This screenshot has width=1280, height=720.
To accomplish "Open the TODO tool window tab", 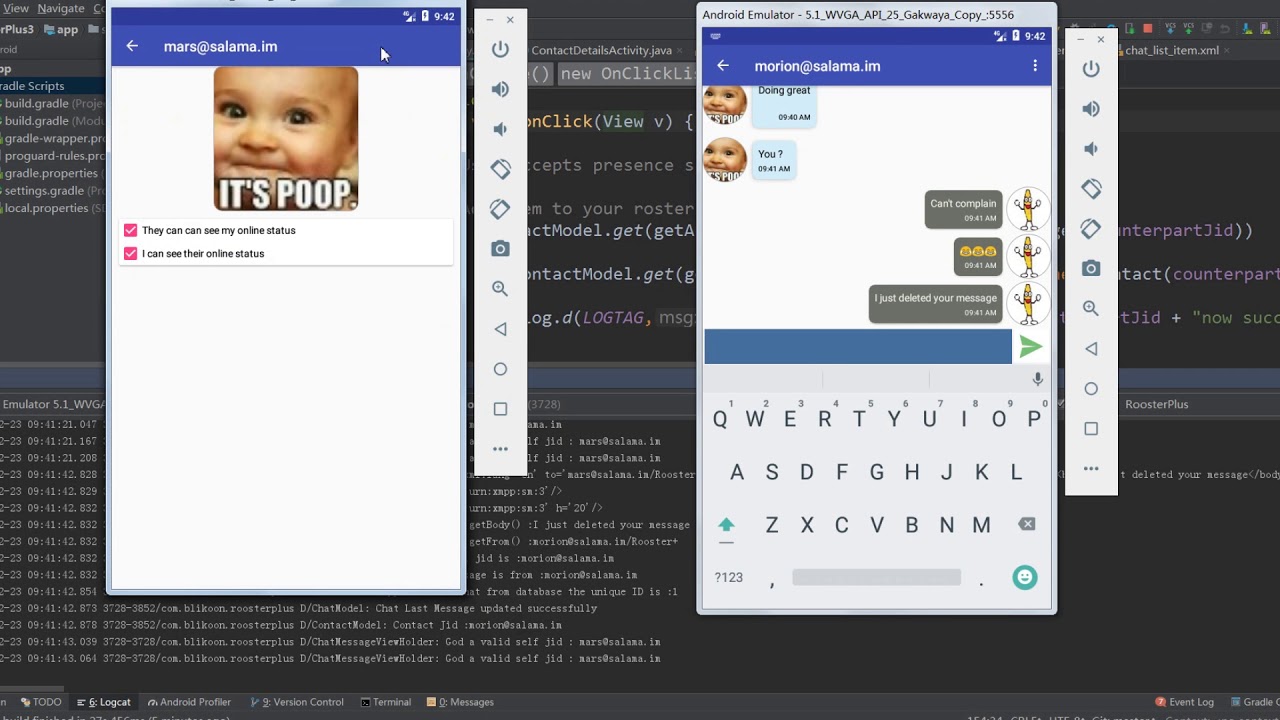I will (41, 702).
